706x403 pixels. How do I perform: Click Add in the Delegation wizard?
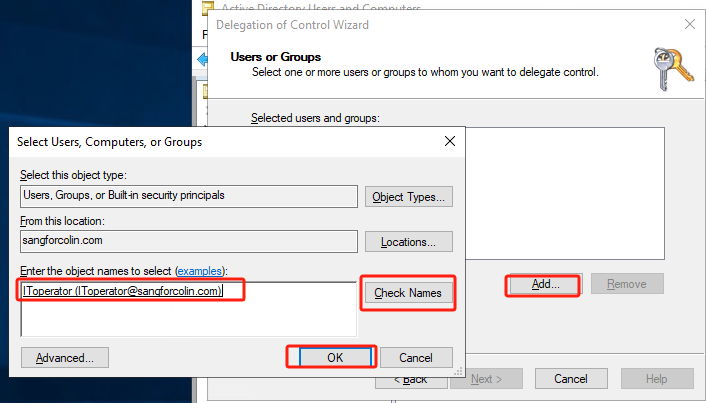(545, 284)
